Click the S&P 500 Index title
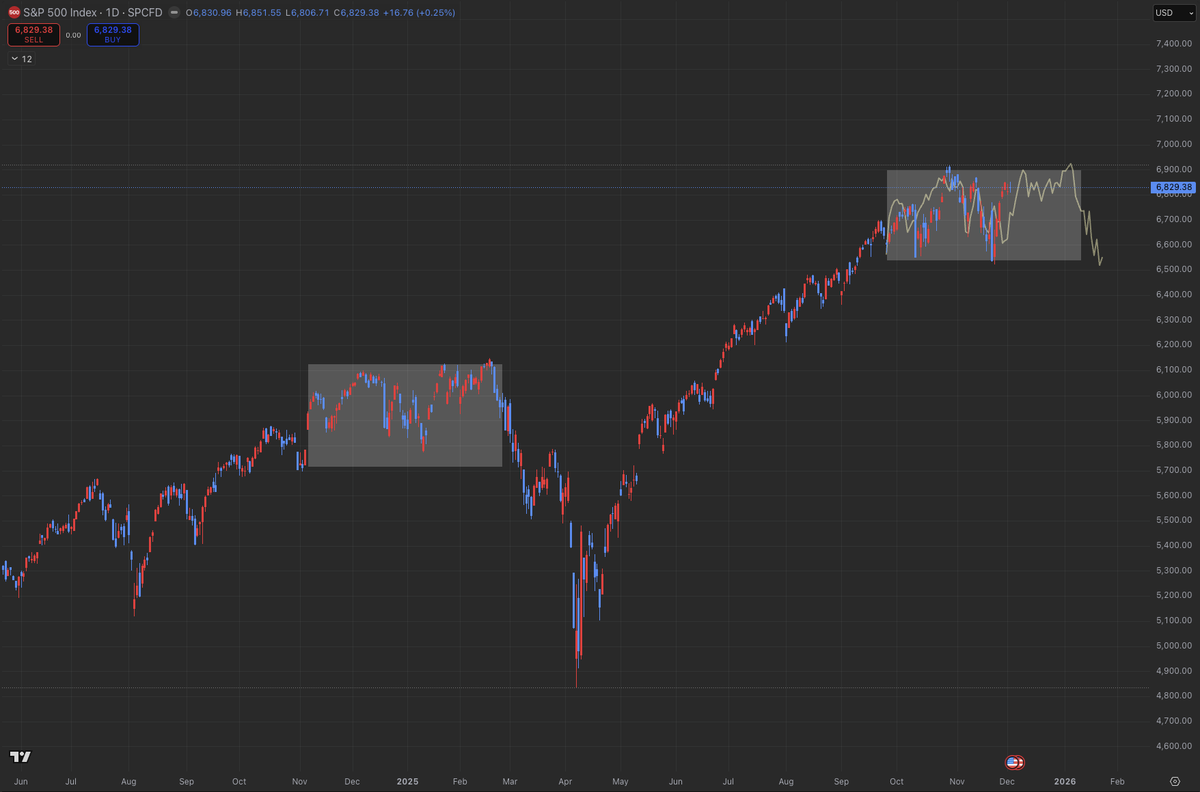The height and width of the screenshot is (792, 1200). point(59,13)
